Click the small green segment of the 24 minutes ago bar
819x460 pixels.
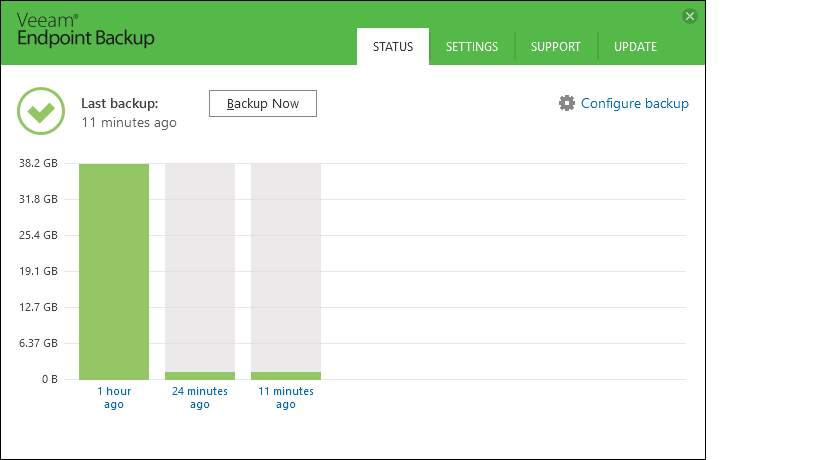(200, 375)
